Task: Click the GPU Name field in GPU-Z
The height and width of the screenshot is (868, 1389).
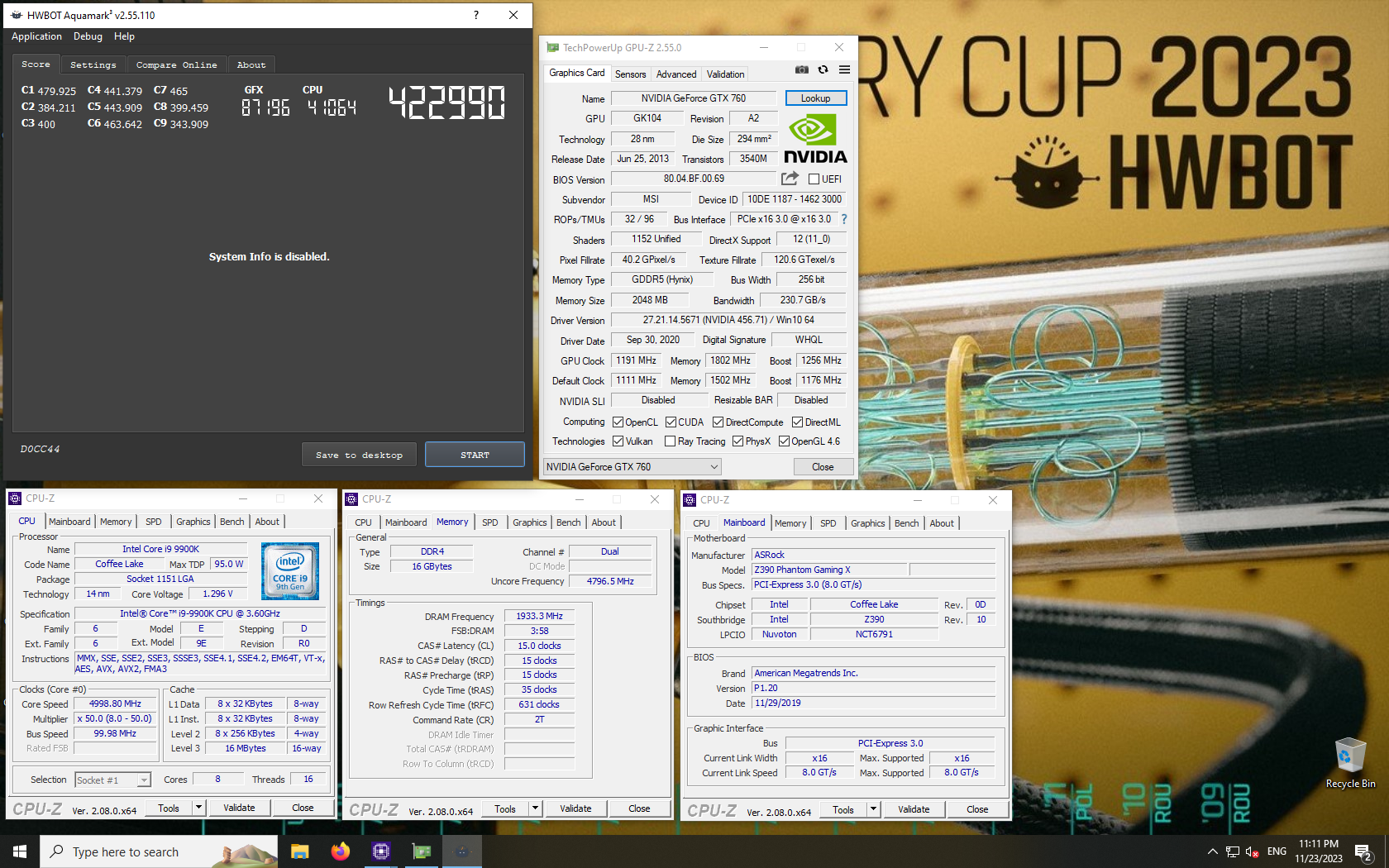Action: (693, 98)
